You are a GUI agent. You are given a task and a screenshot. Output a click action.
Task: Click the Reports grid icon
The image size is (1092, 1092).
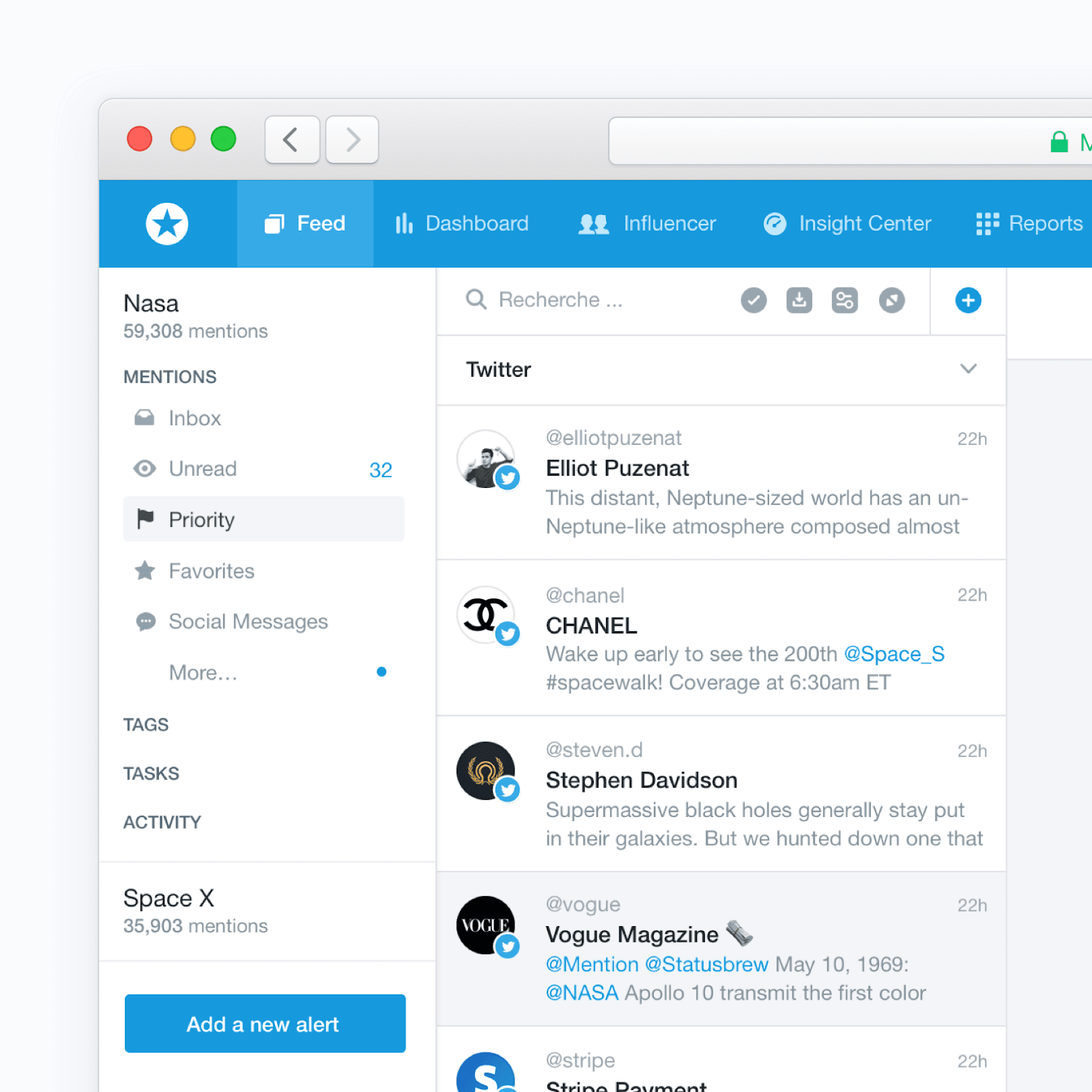[x=988, y=224]
